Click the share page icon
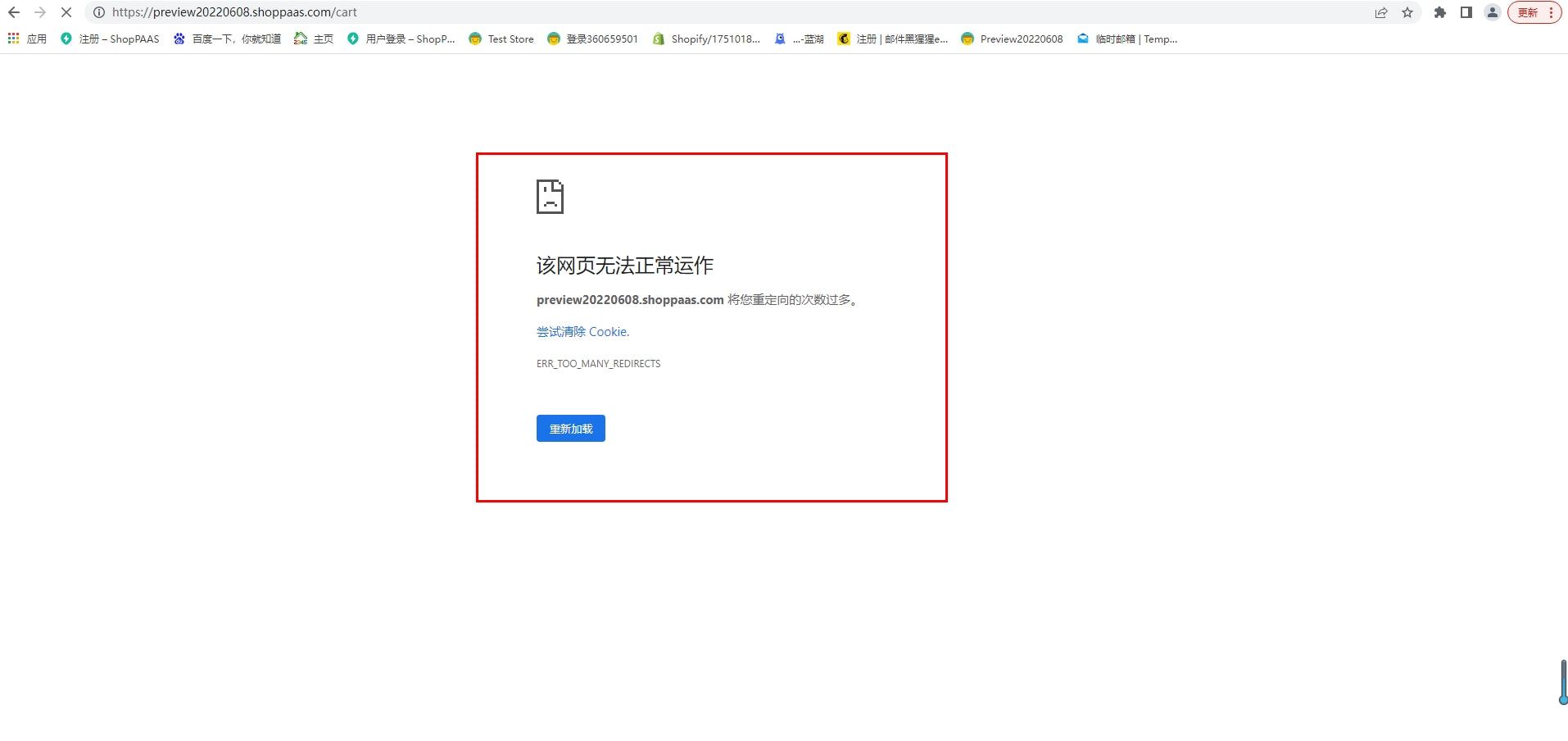This screenshot has width=1568, height=741. [1381, 12]
